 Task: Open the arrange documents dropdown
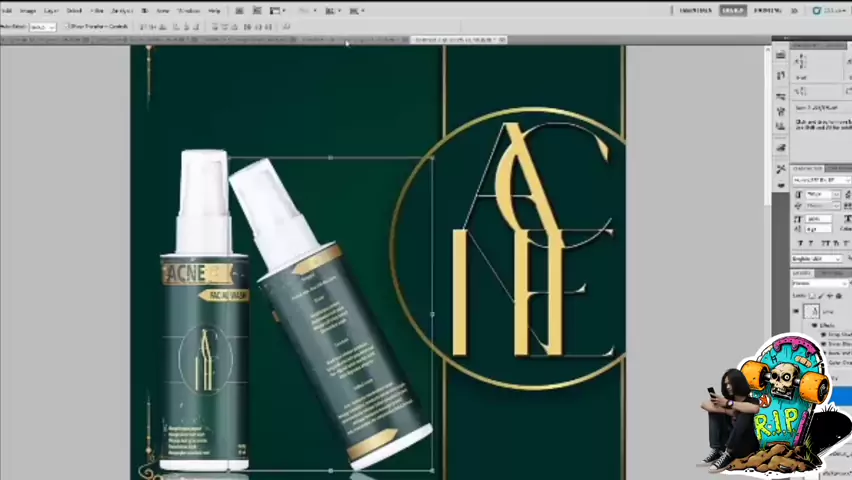(331, 10)
